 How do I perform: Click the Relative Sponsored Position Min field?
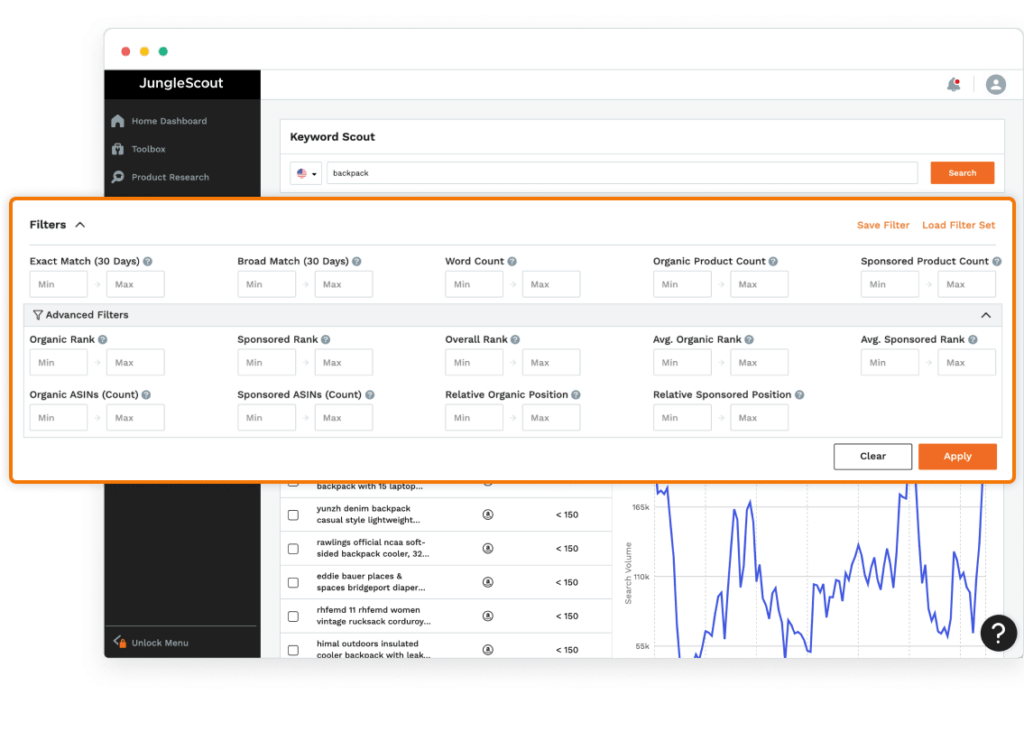(x=682, y=418)
